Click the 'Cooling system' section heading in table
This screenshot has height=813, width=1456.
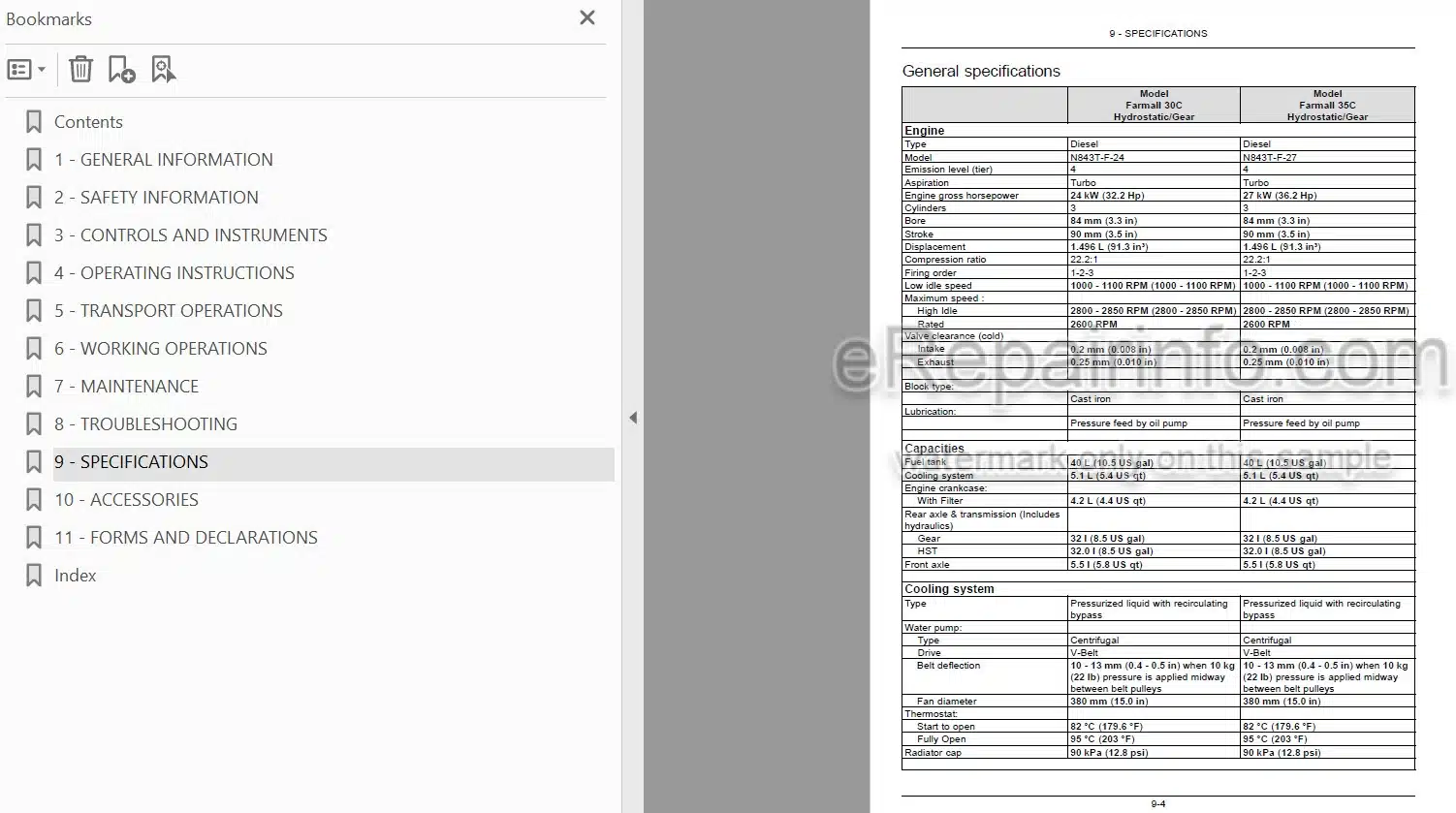(949, 589)
